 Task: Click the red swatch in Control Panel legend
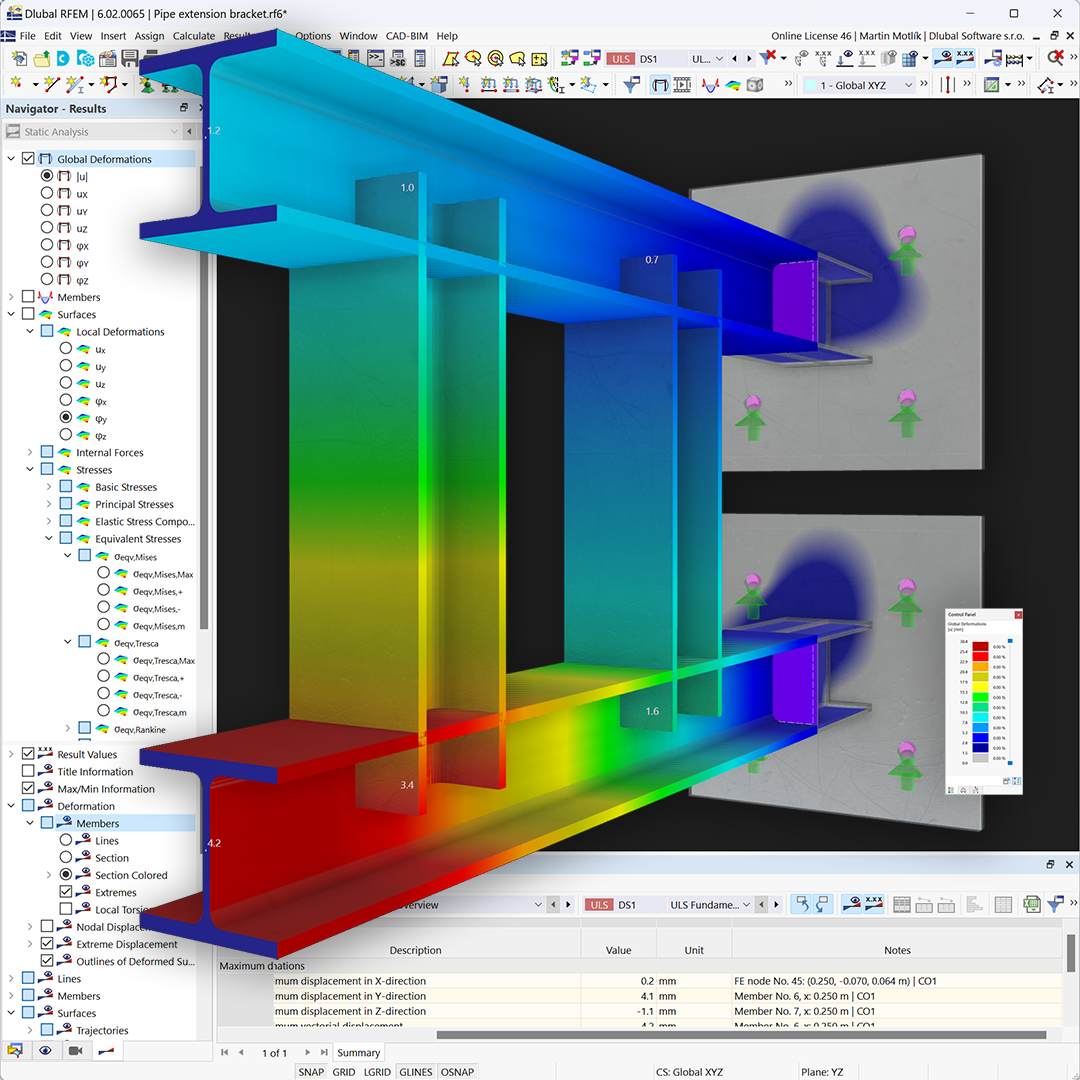pos(980,656)
